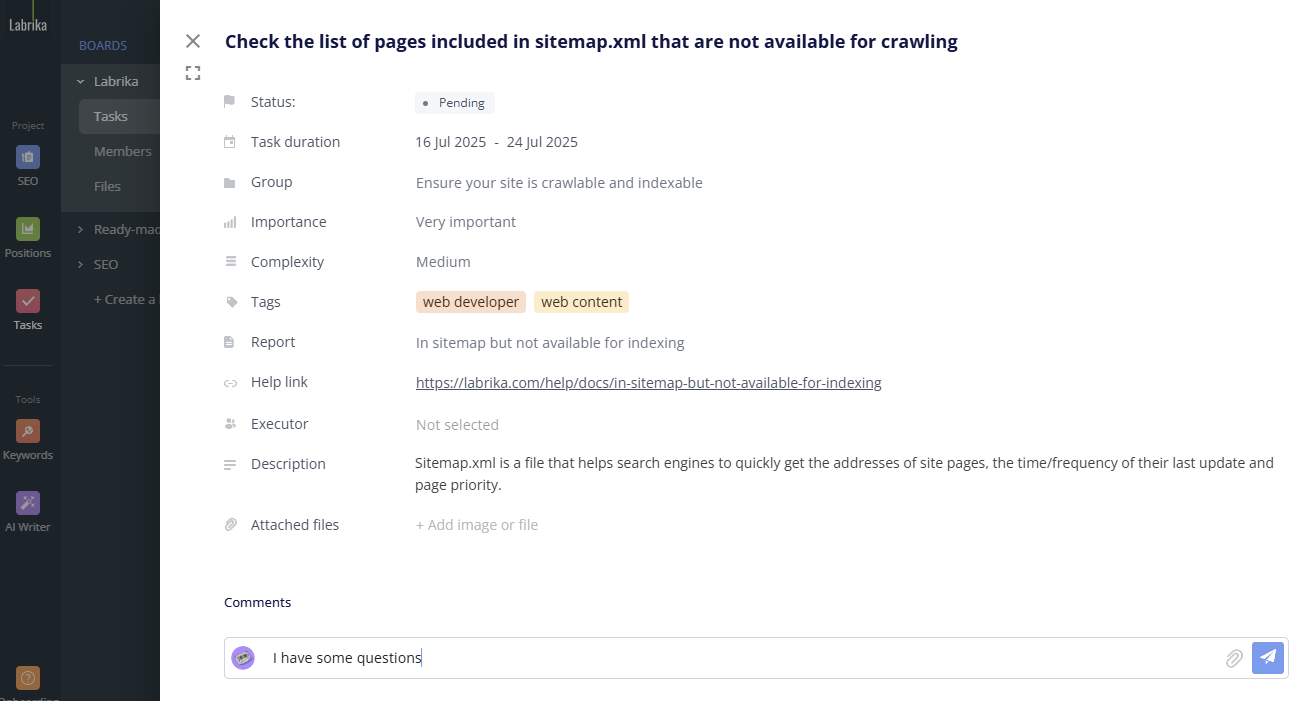Choose an executor via Not selected

point(457,425)
